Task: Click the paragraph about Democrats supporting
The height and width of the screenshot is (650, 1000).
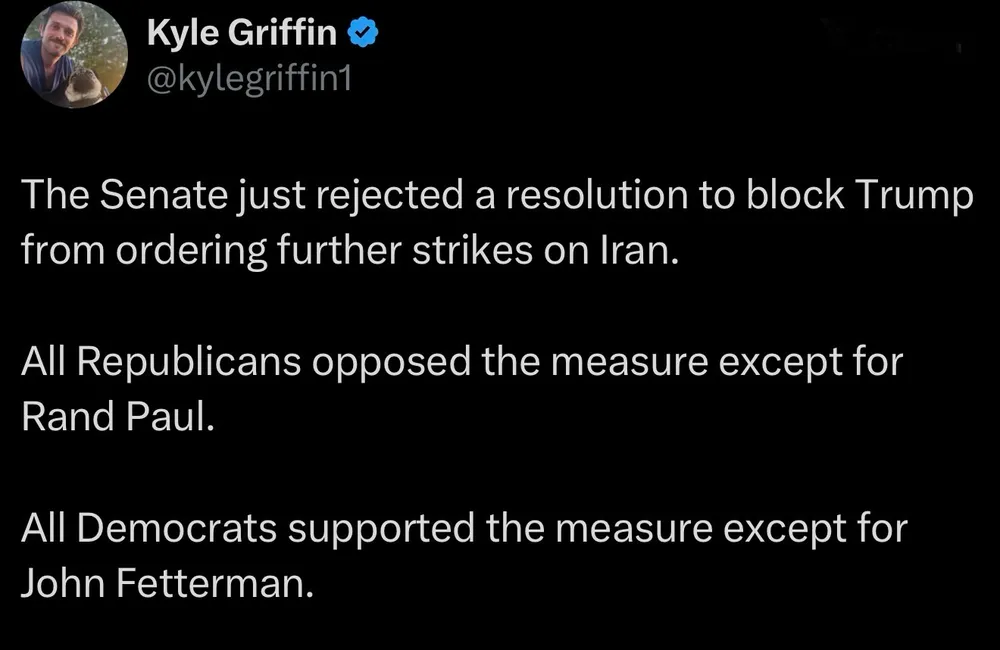Action: [463, 554]
